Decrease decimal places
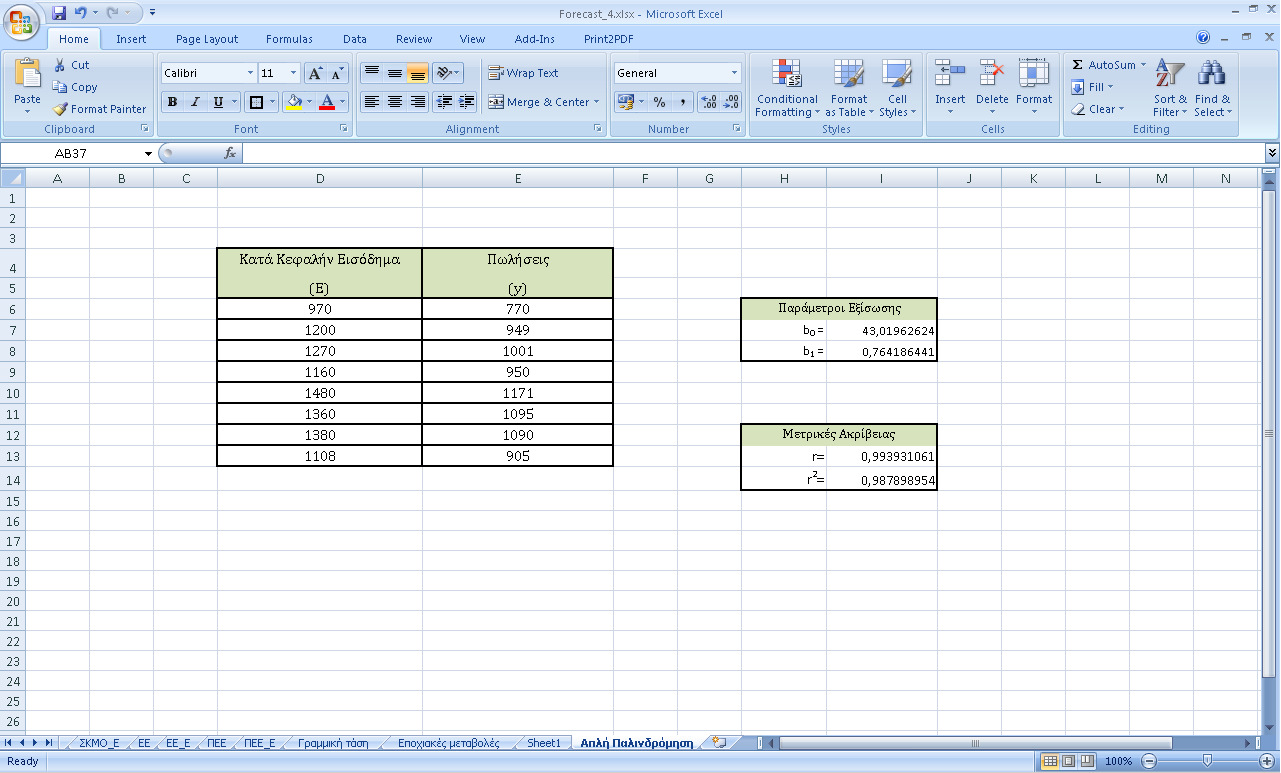The height and width of the screenshot is (773, 1281). [732, 102]
